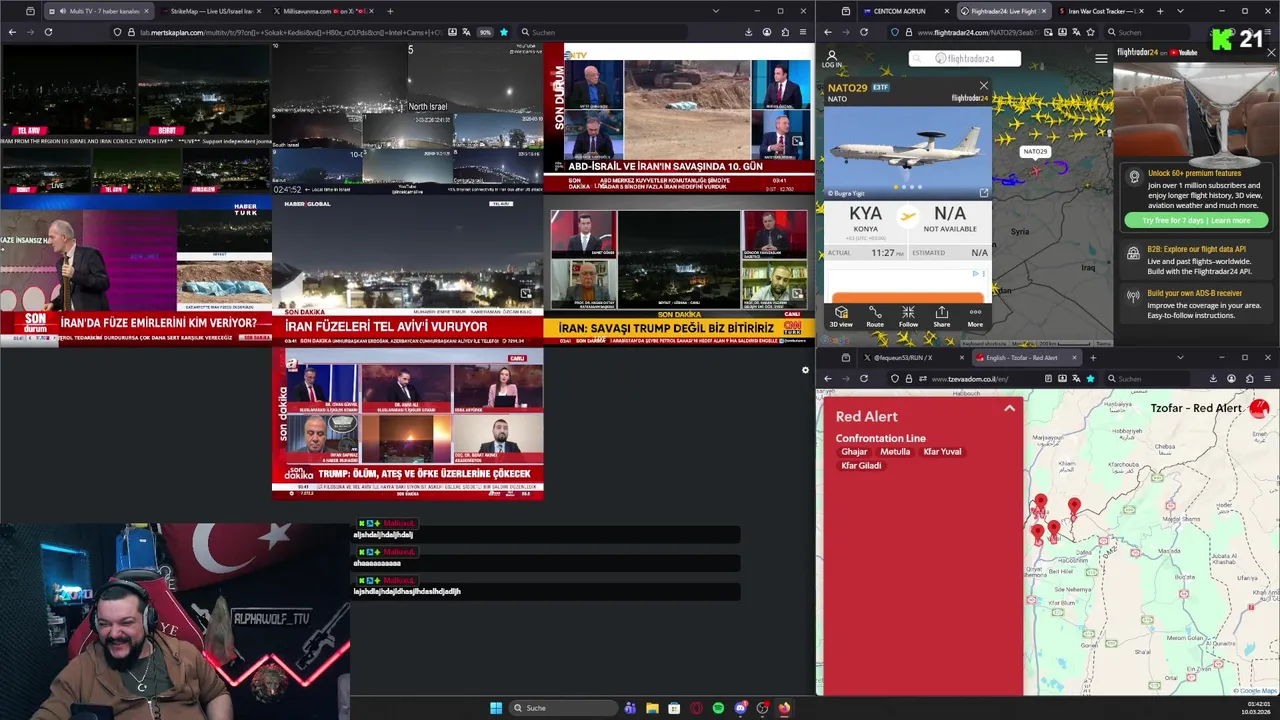Toggle bookmark star in Multi TV window
This screenshot has height=720, width=1280.
(x=503, y=32)
